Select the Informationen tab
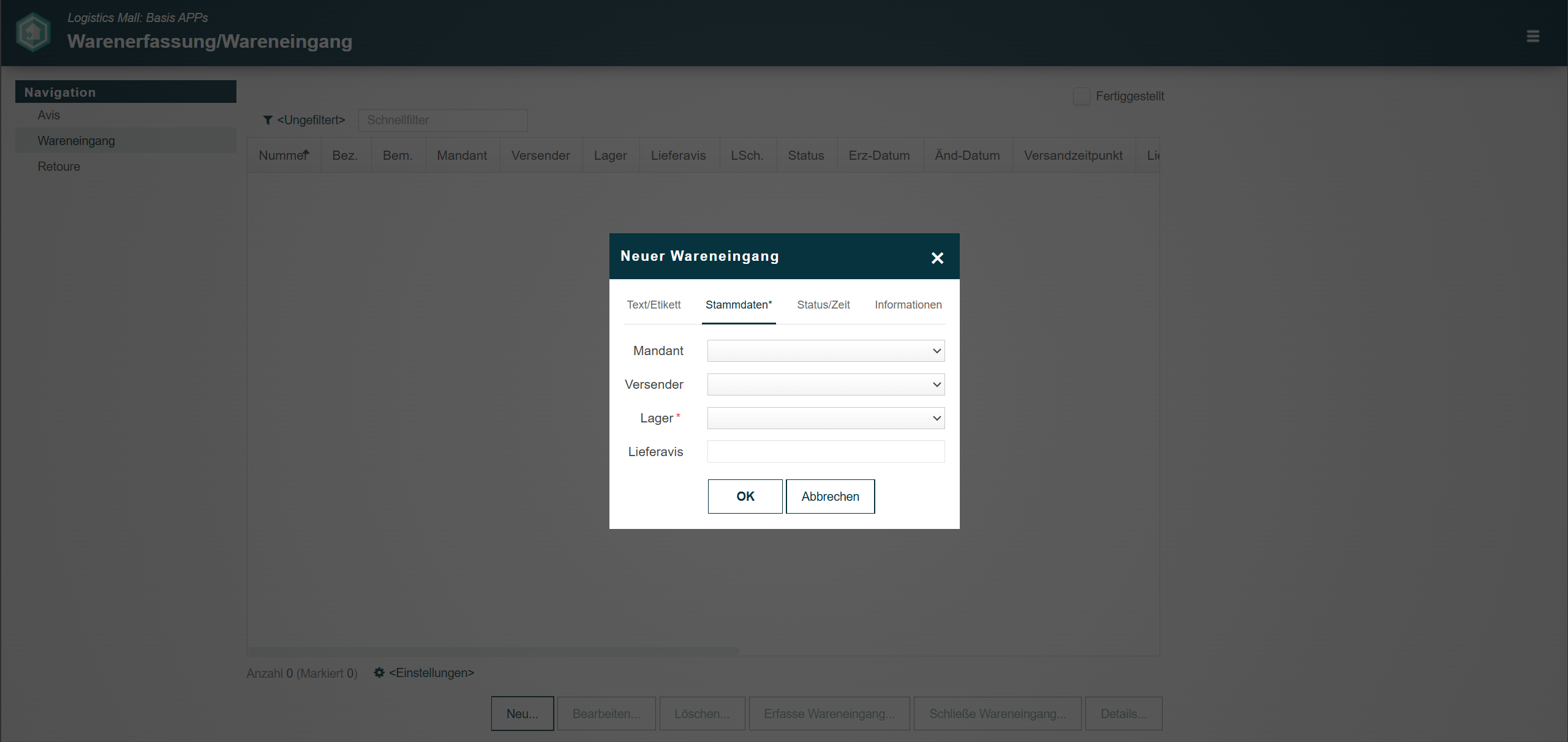The height and width of the screenshot is (742, 1568). tap(908, 305)
